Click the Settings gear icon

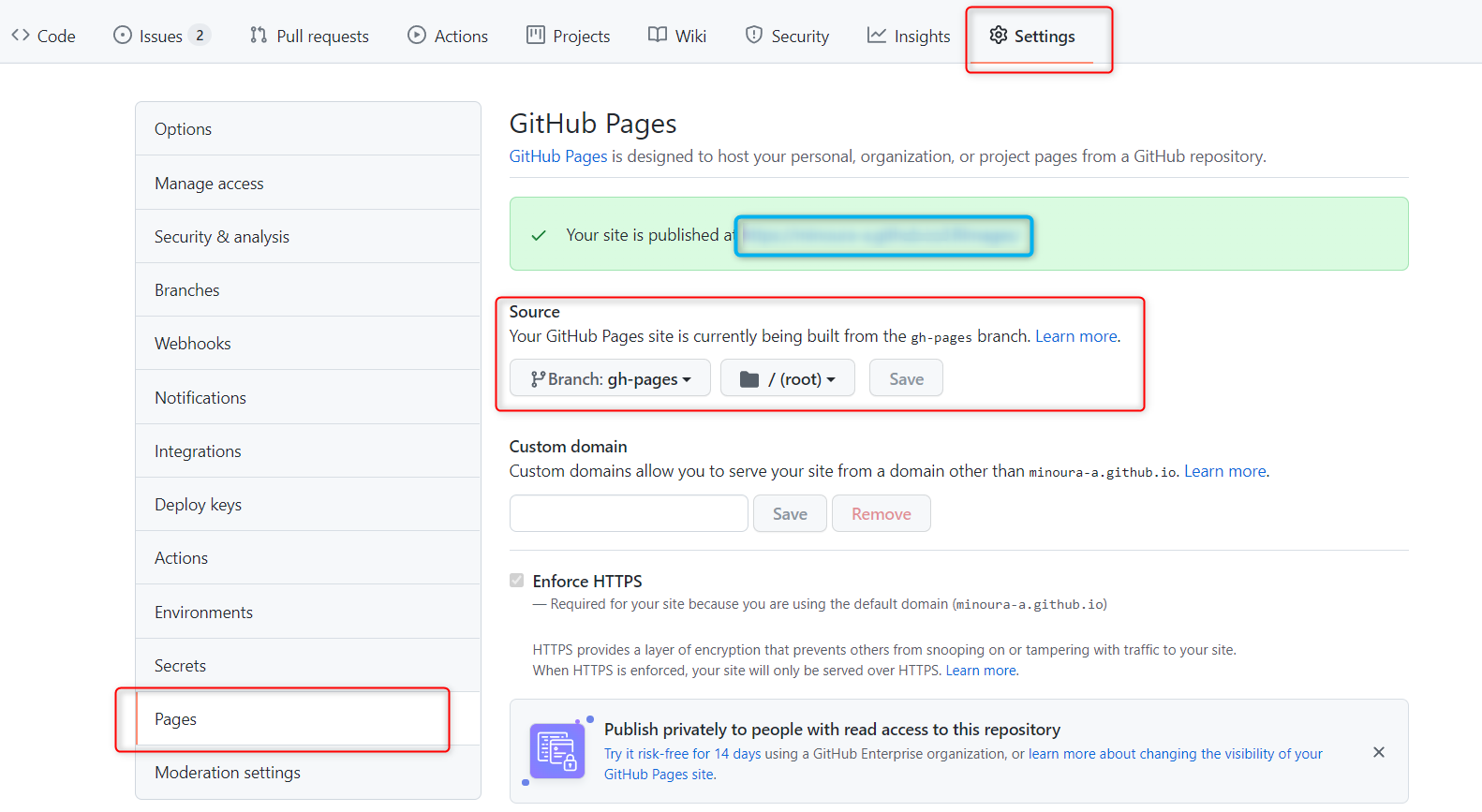click(x=999, y=35)
